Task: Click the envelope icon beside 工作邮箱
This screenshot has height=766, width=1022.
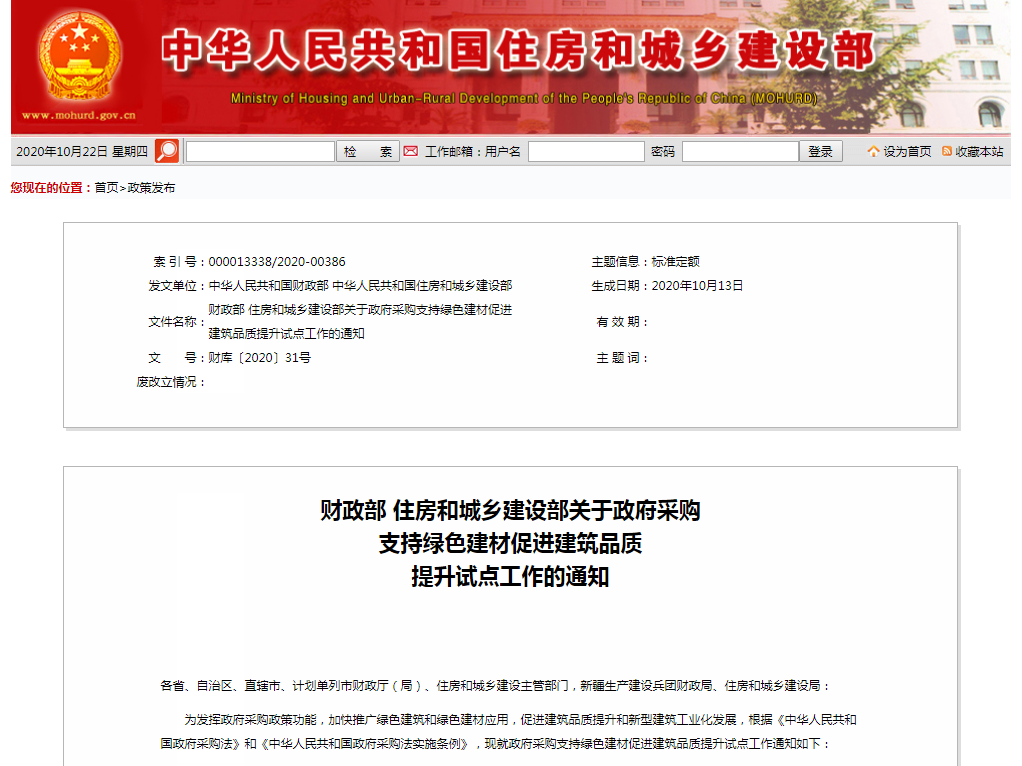Action: (x=412, y=151)
